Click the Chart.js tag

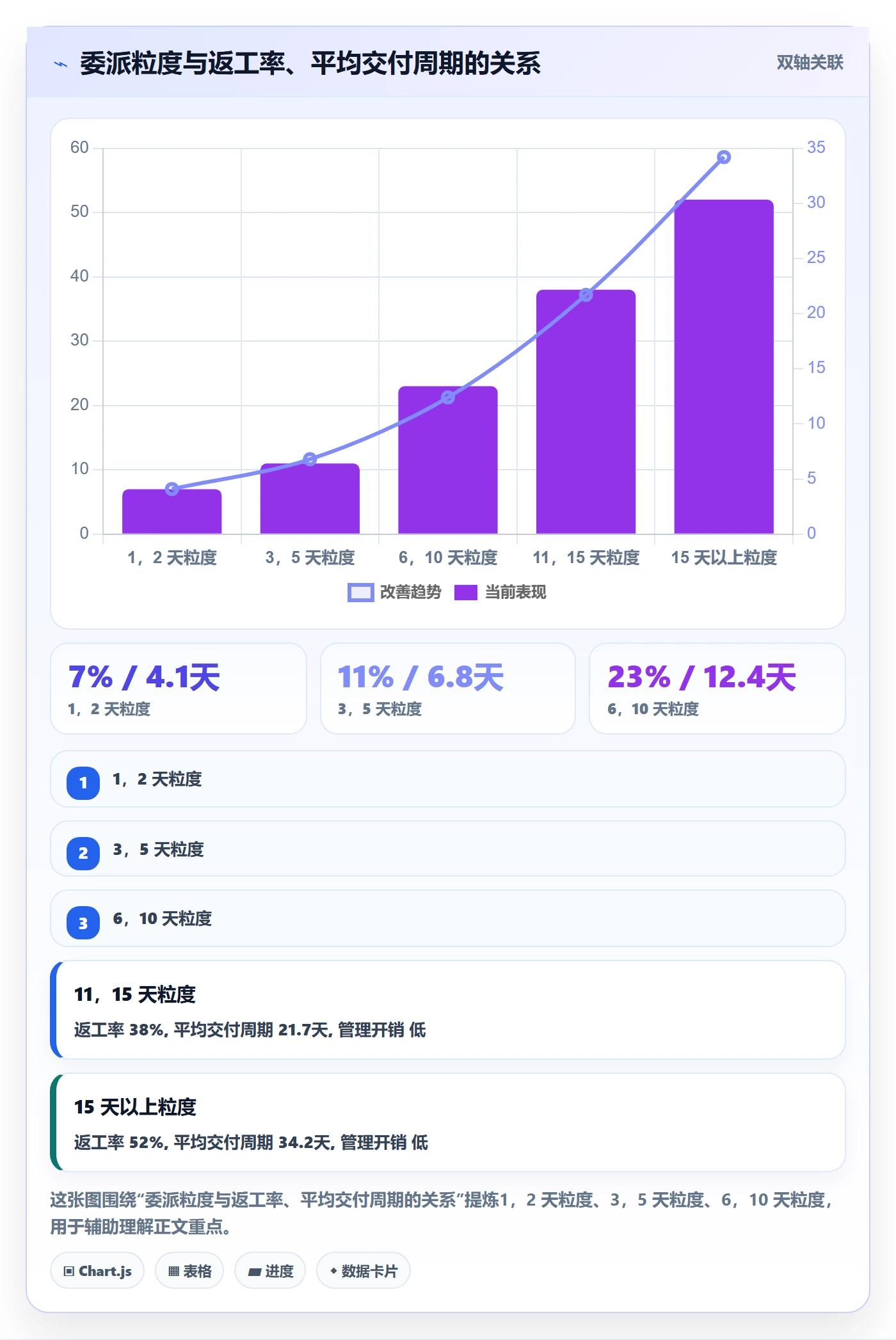click(x=97, y=1271)
